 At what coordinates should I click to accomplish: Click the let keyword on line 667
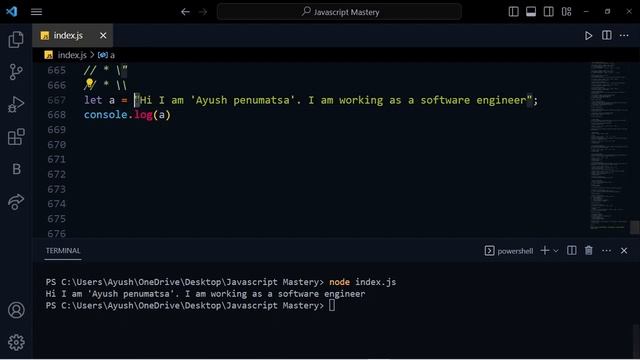tap(93, 100)
